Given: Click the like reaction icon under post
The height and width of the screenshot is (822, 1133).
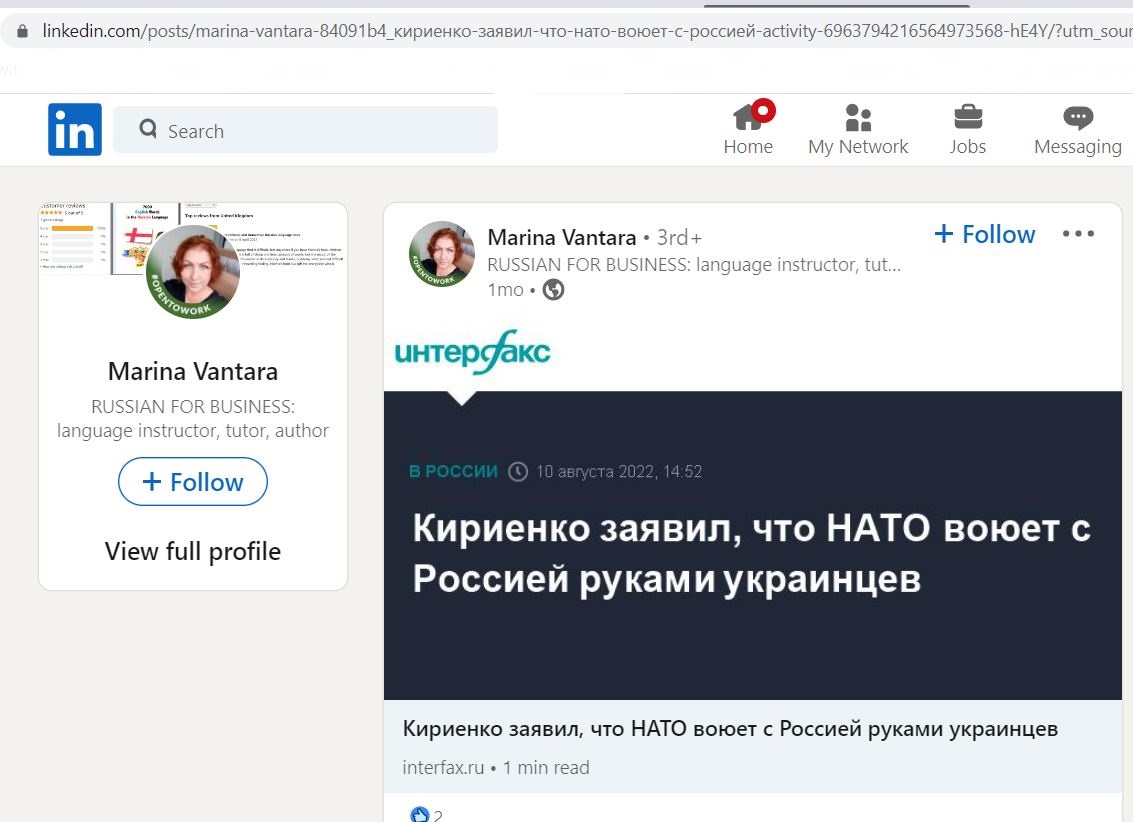Looking at the screenshot, I should coord(419,815).
